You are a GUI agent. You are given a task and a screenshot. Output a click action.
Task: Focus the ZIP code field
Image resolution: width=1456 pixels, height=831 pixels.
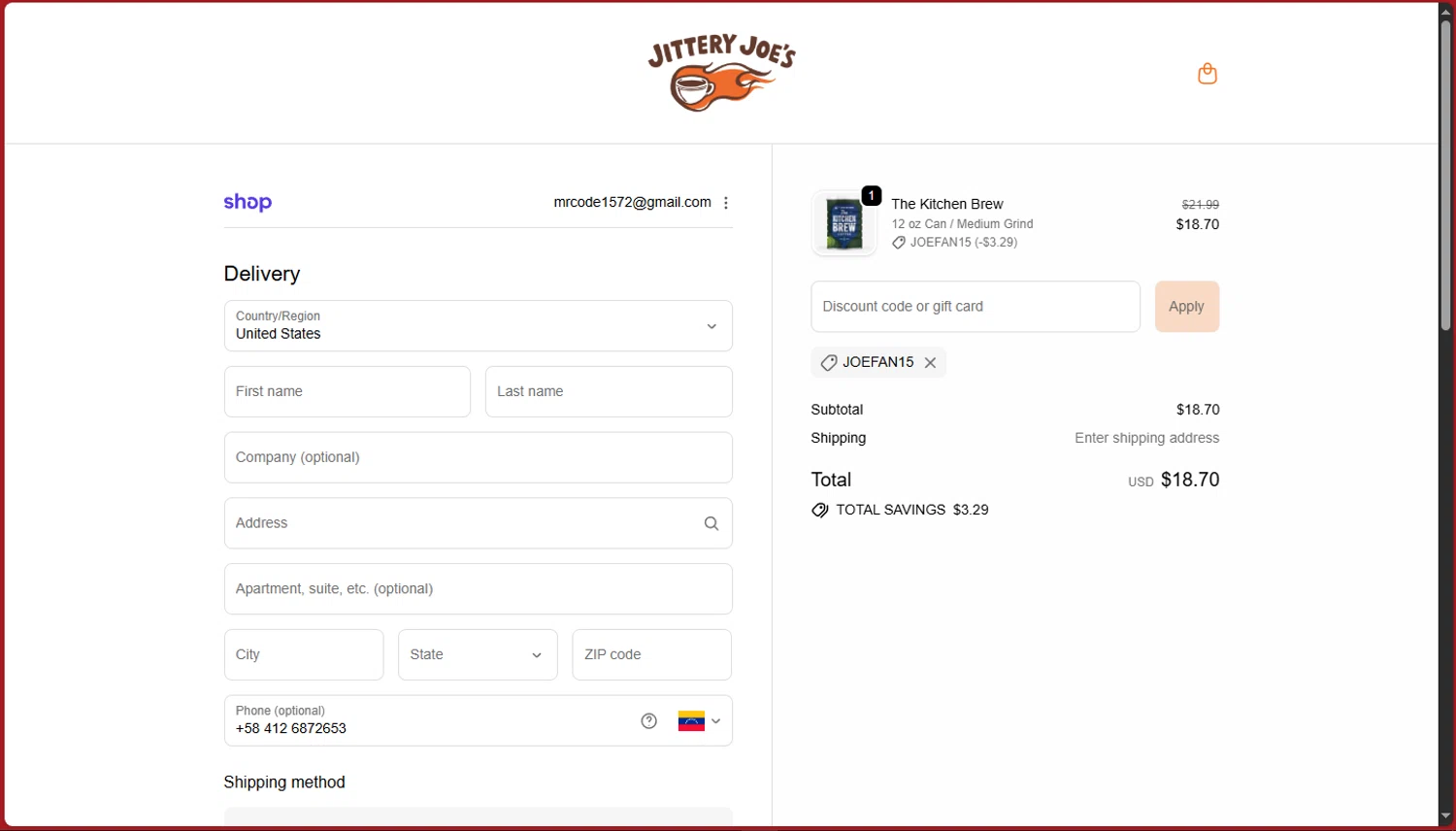tap(651, 654)
